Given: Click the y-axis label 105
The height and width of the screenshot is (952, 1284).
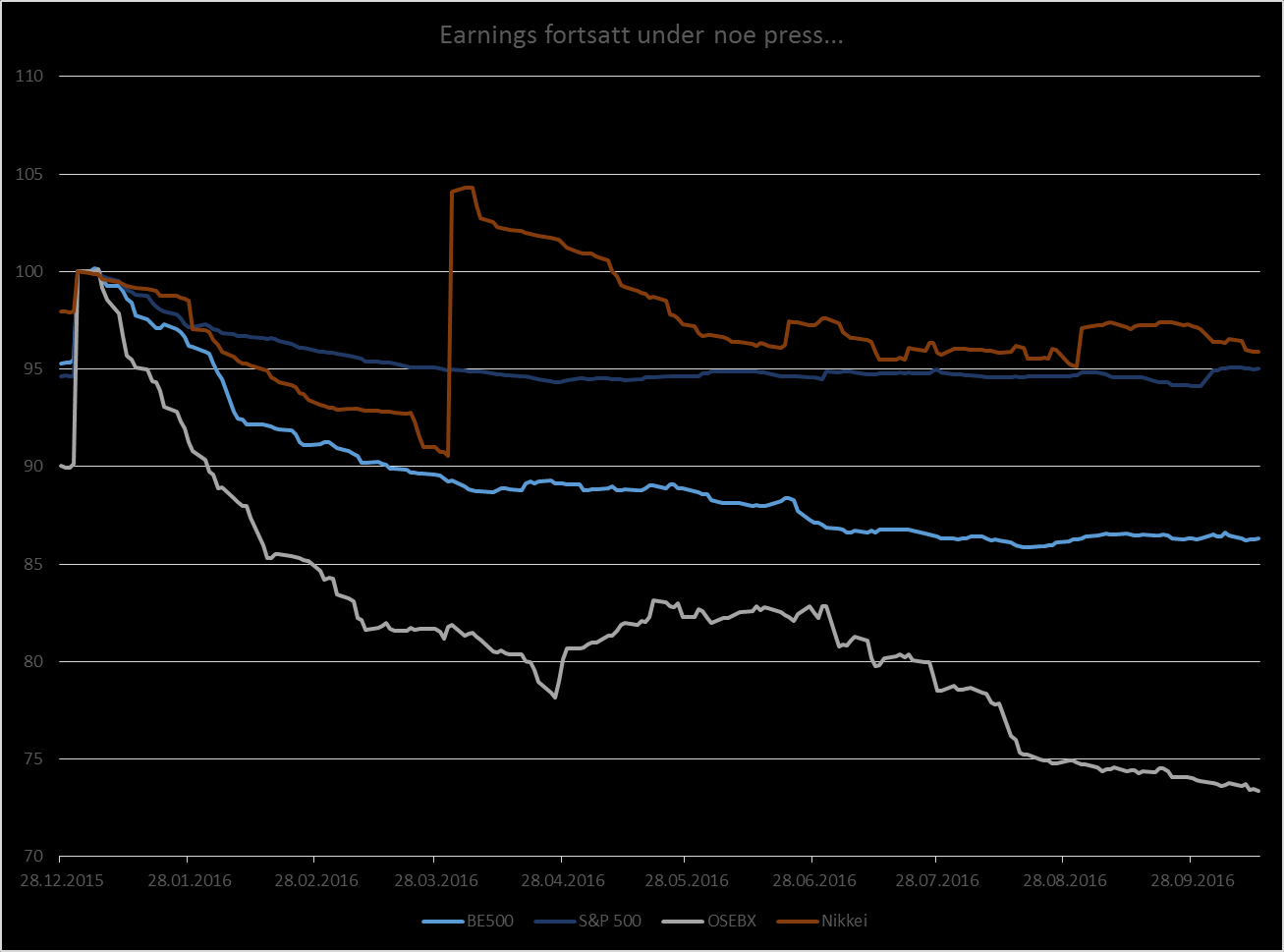Looking at the screenshot, I should pos(29,174).
